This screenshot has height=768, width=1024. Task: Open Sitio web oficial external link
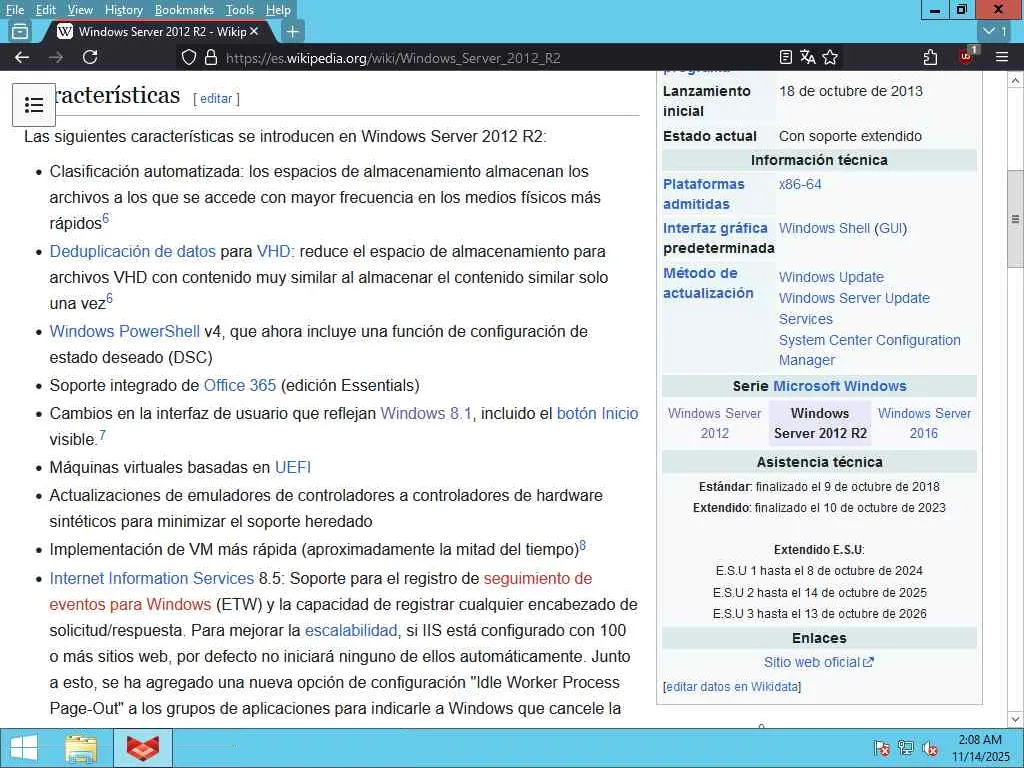tap(818, 662)
